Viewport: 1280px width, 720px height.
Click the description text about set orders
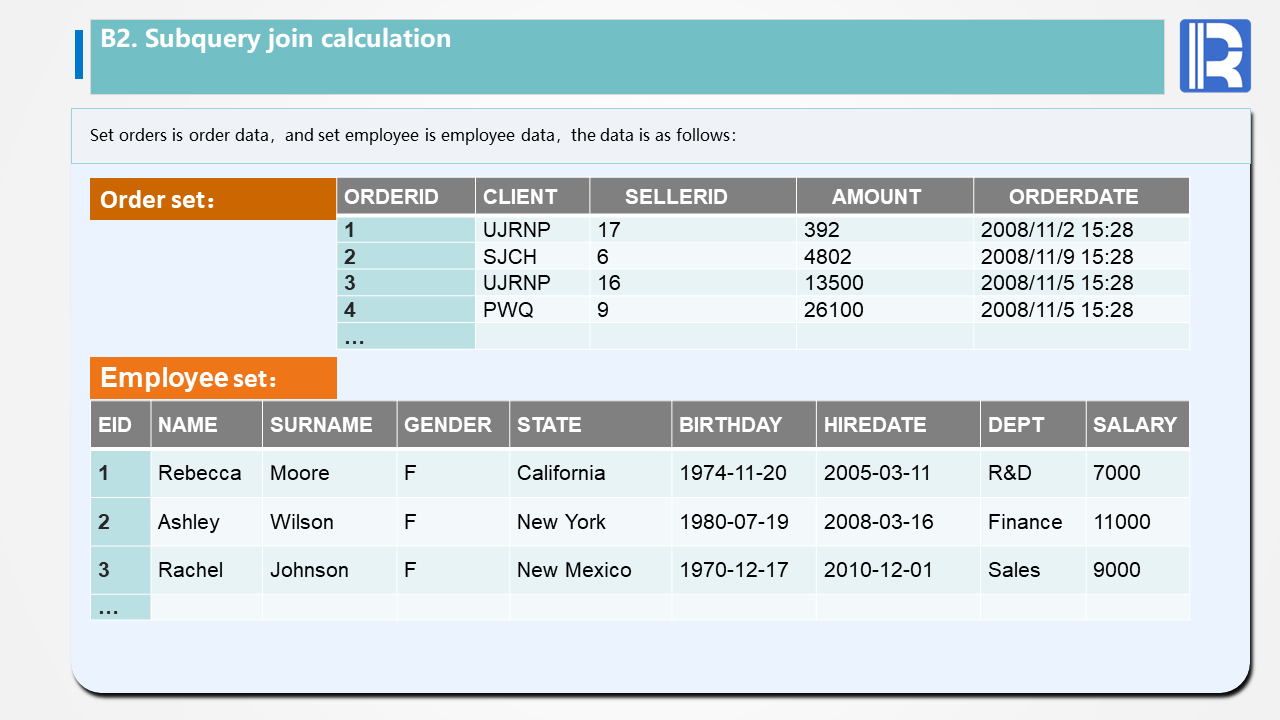click(413, 135)
